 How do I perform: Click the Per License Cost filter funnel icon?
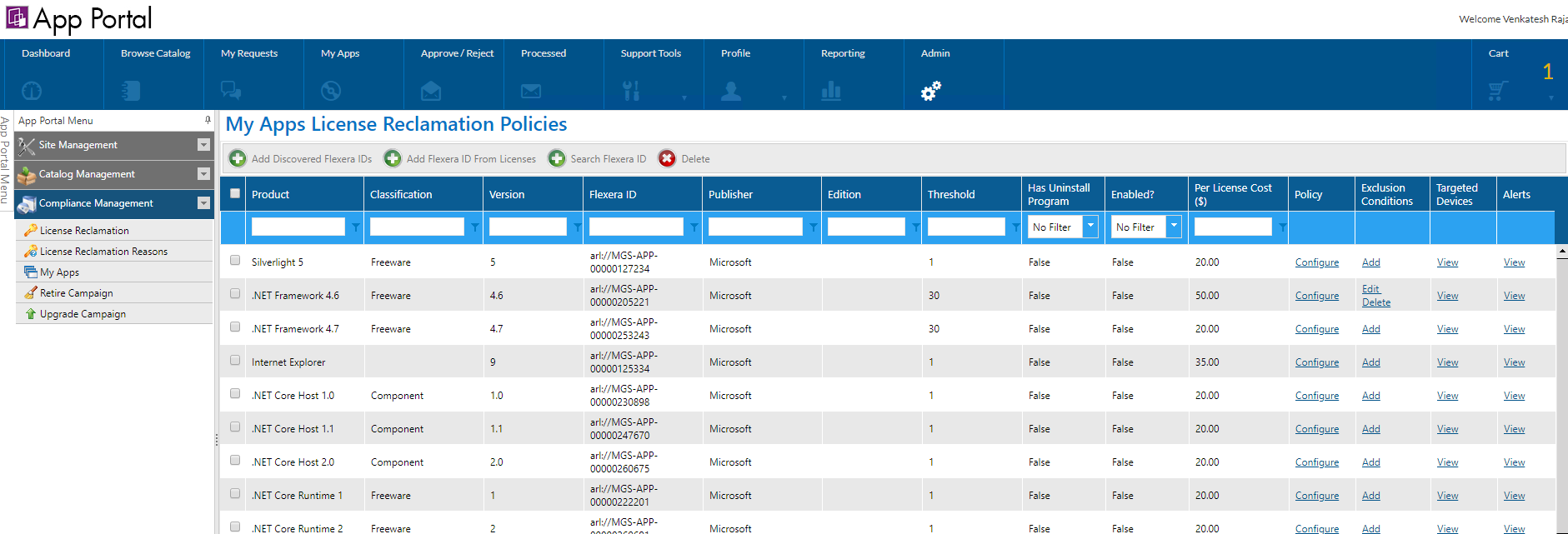[x=1283, y=227]
